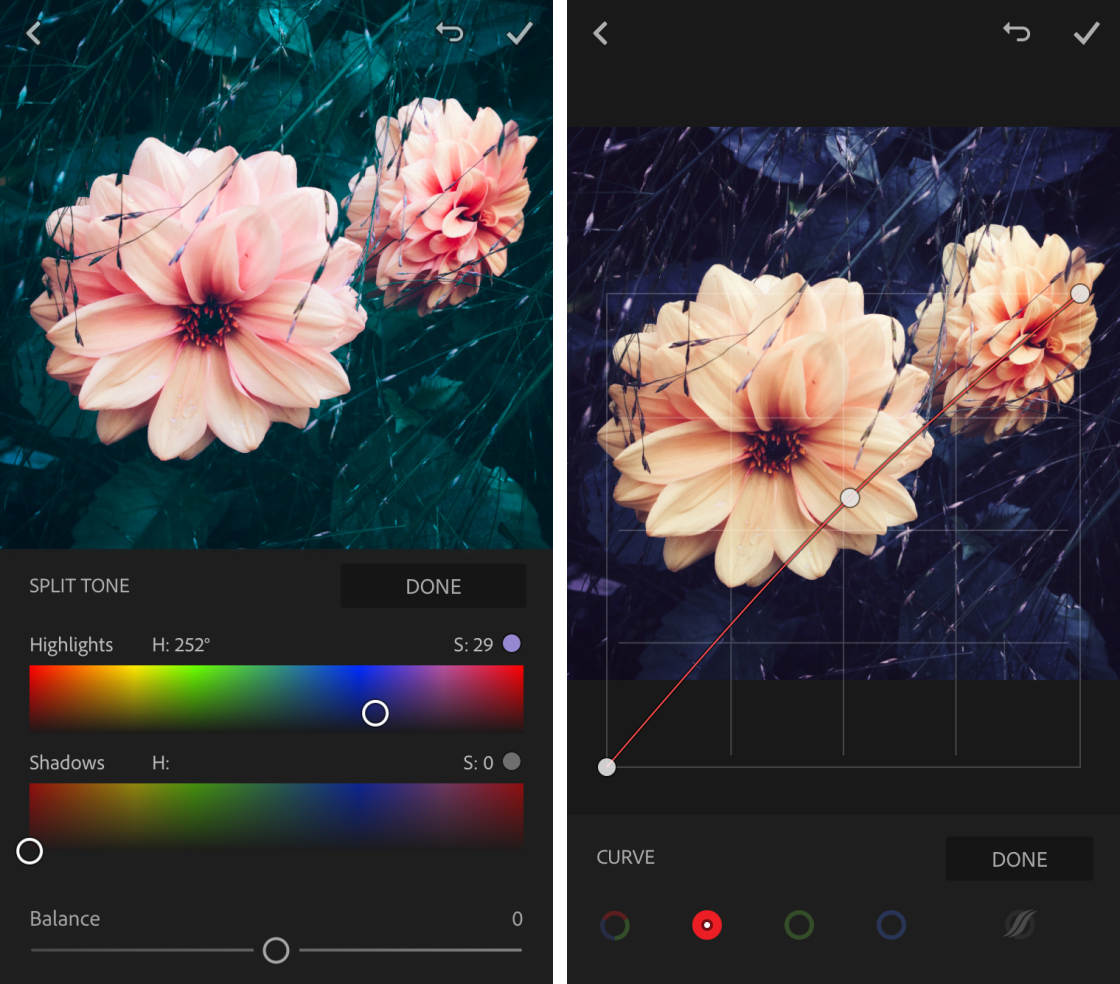Tap the Highlights purple color swatch
The width and height of the screenshot is (1120, 984).
[512, 644]
